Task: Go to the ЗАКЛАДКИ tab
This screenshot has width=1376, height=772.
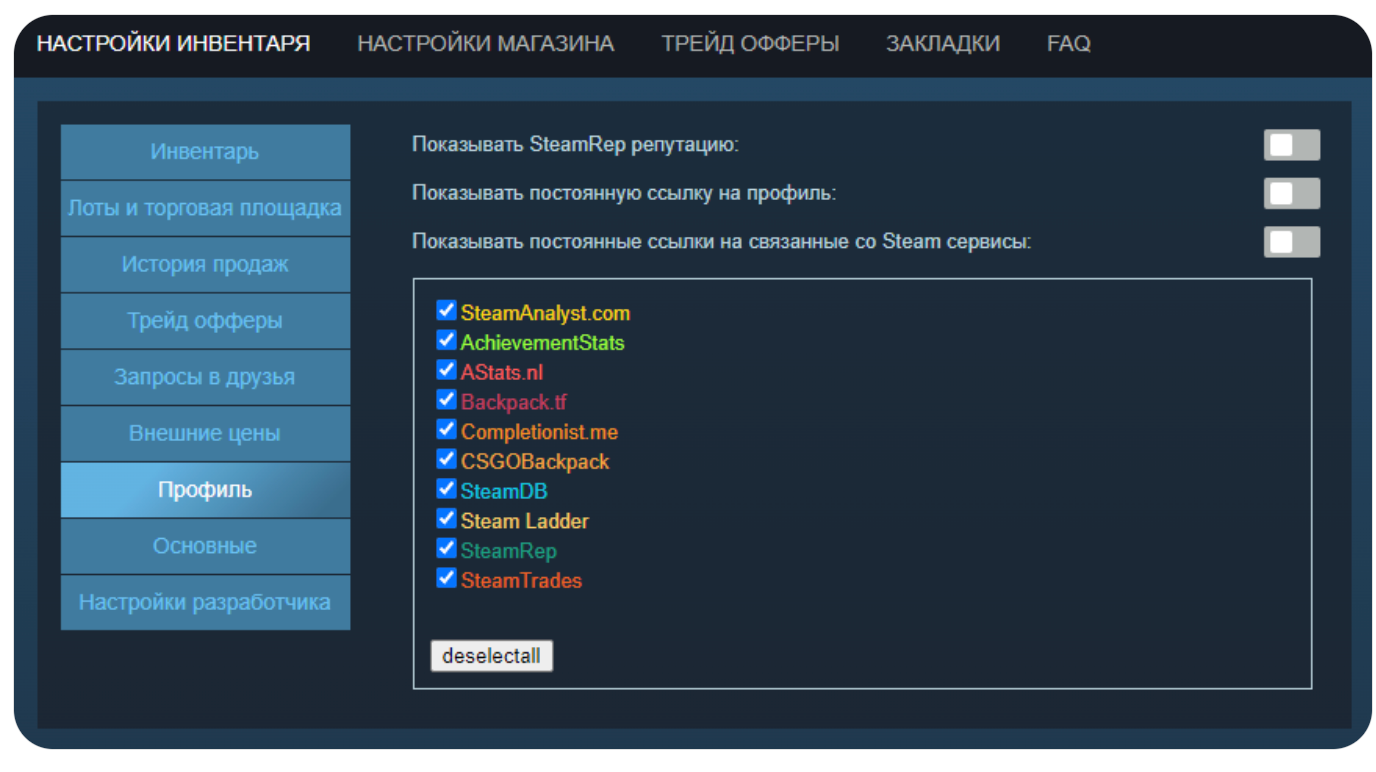Action: 943,44
